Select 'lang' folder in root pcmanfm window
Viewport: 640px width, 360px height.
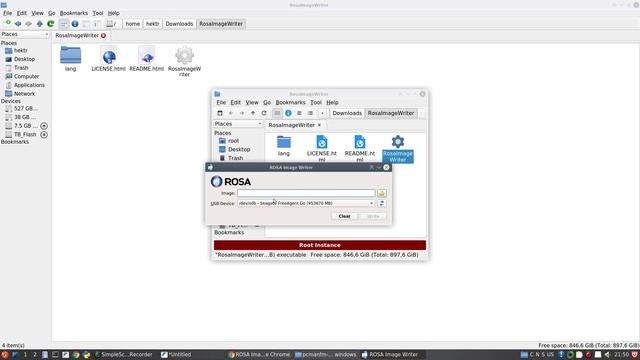(284, 146)
